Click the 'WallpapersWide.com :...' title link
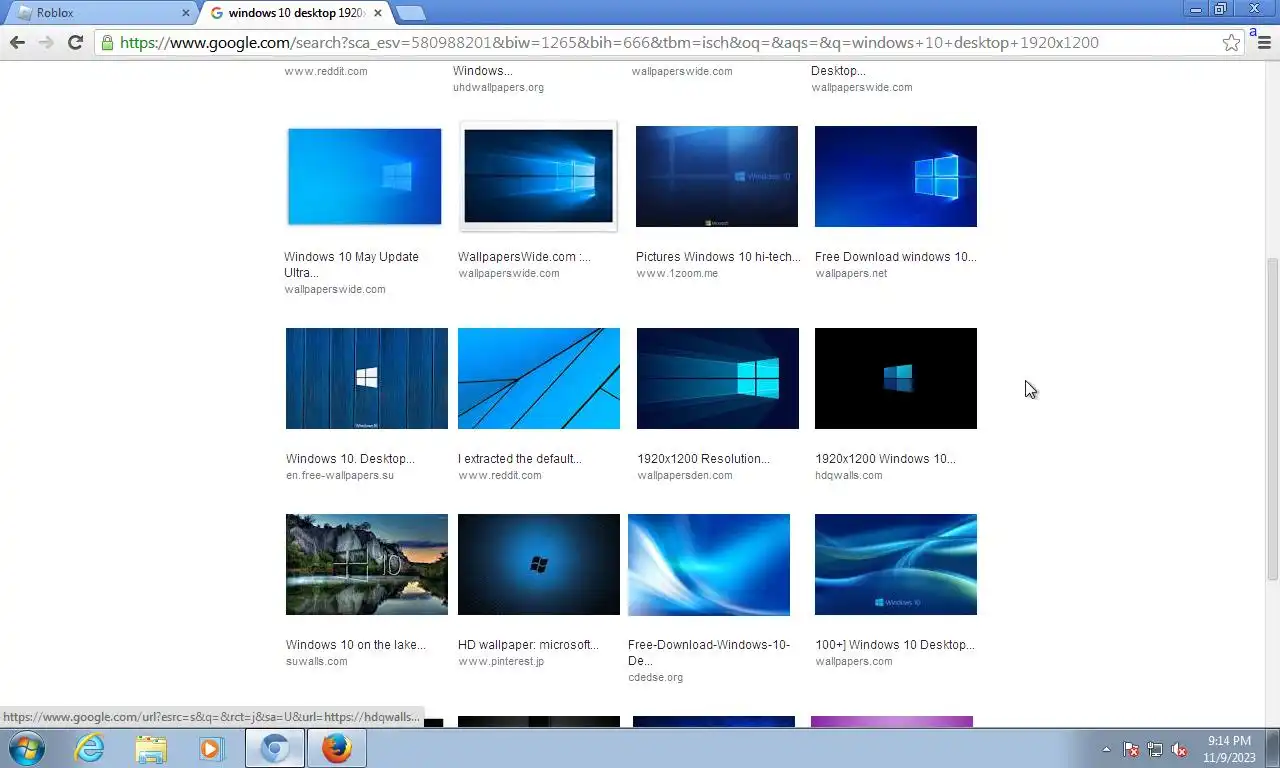The image size is (1280, 768). click(524, 257)
